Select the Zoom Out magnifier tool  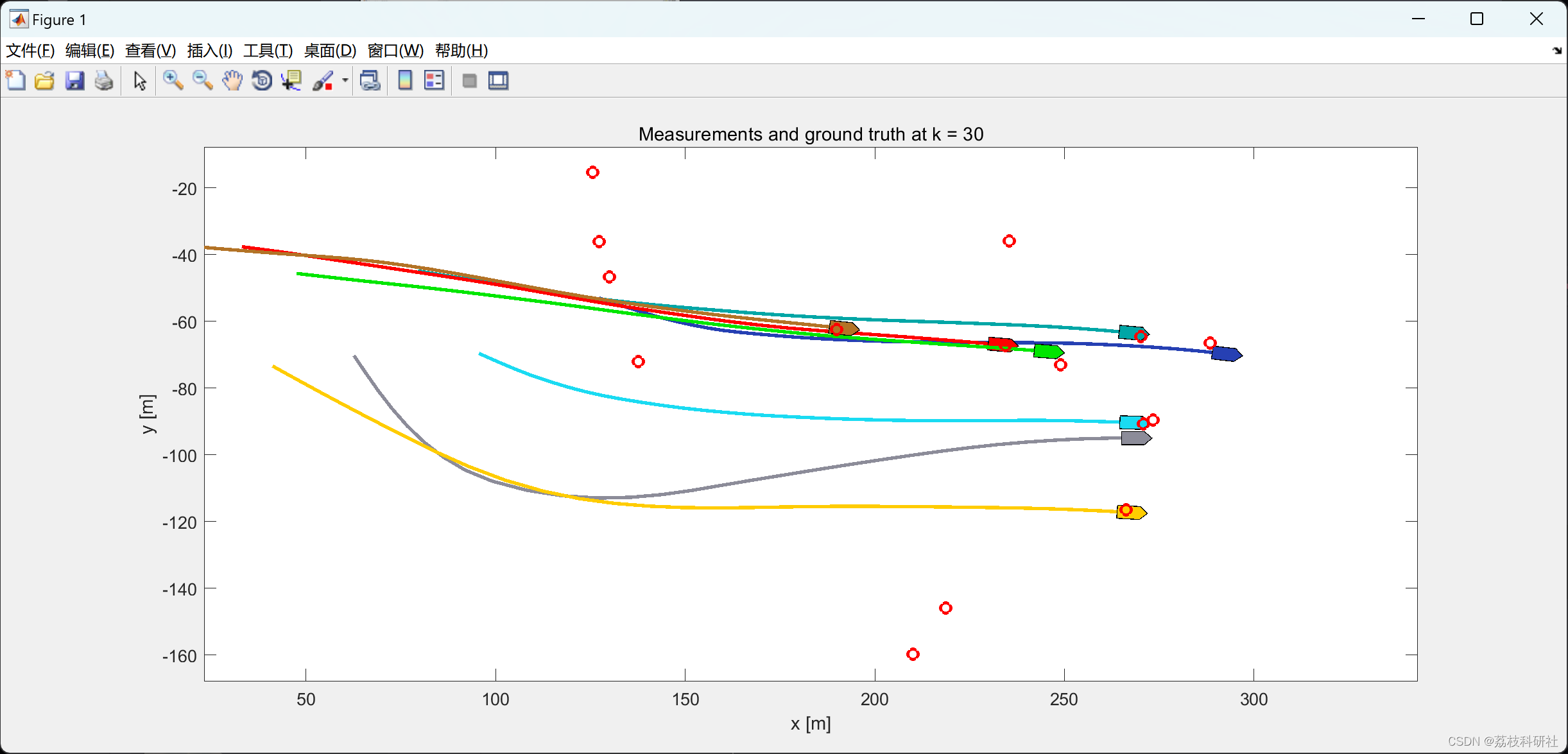coord(202,81)
